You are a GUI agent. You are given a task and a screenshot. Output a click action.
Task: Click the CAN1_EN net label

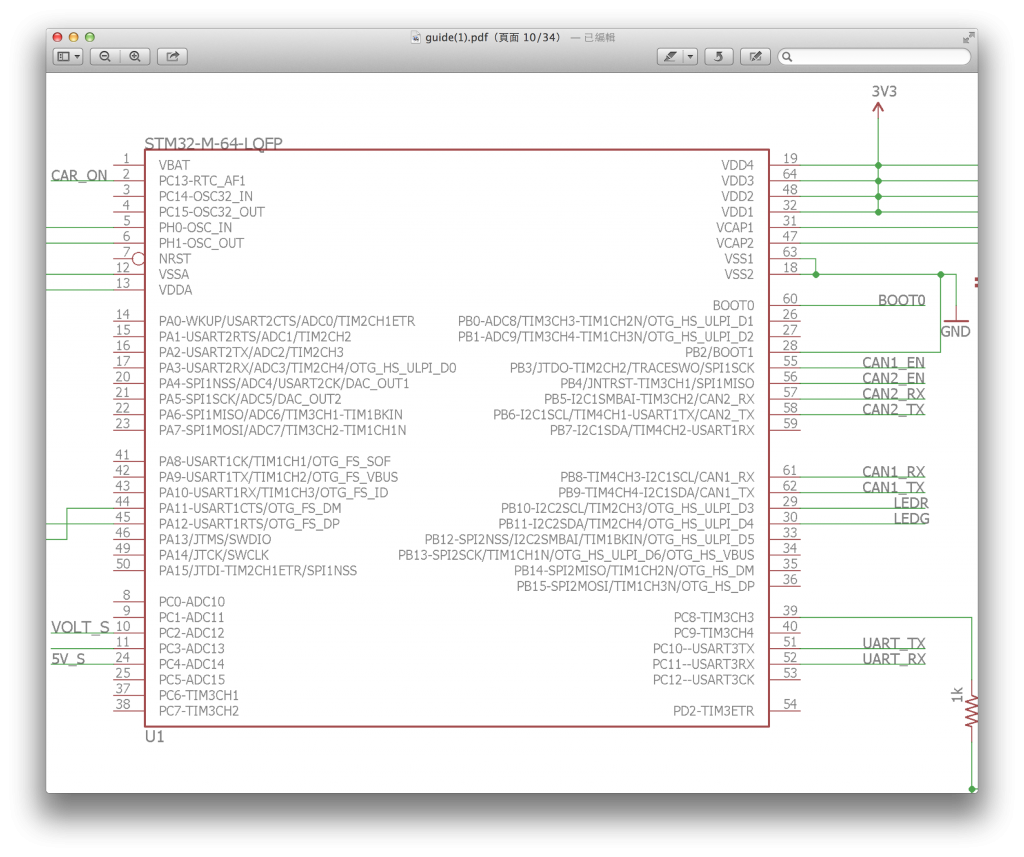point(893,363)
